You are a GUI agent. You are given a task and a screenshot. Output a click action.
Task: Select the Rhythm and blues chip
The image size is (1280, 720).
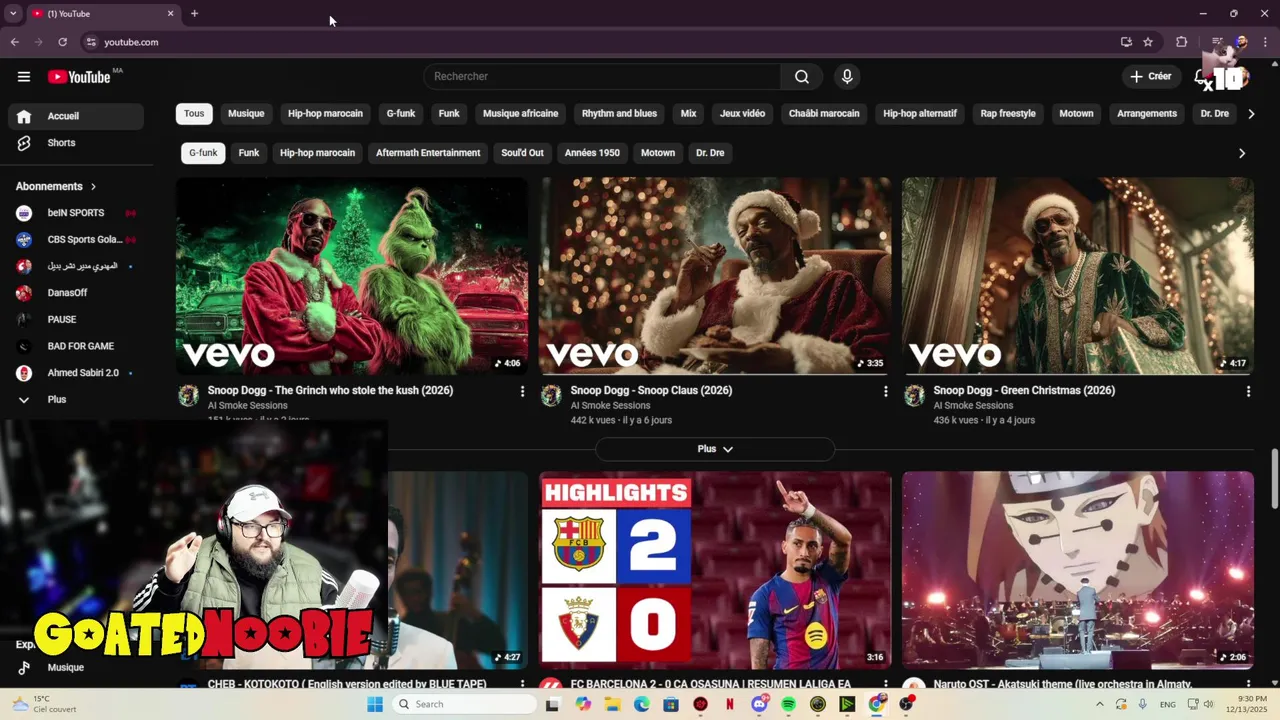619,114
